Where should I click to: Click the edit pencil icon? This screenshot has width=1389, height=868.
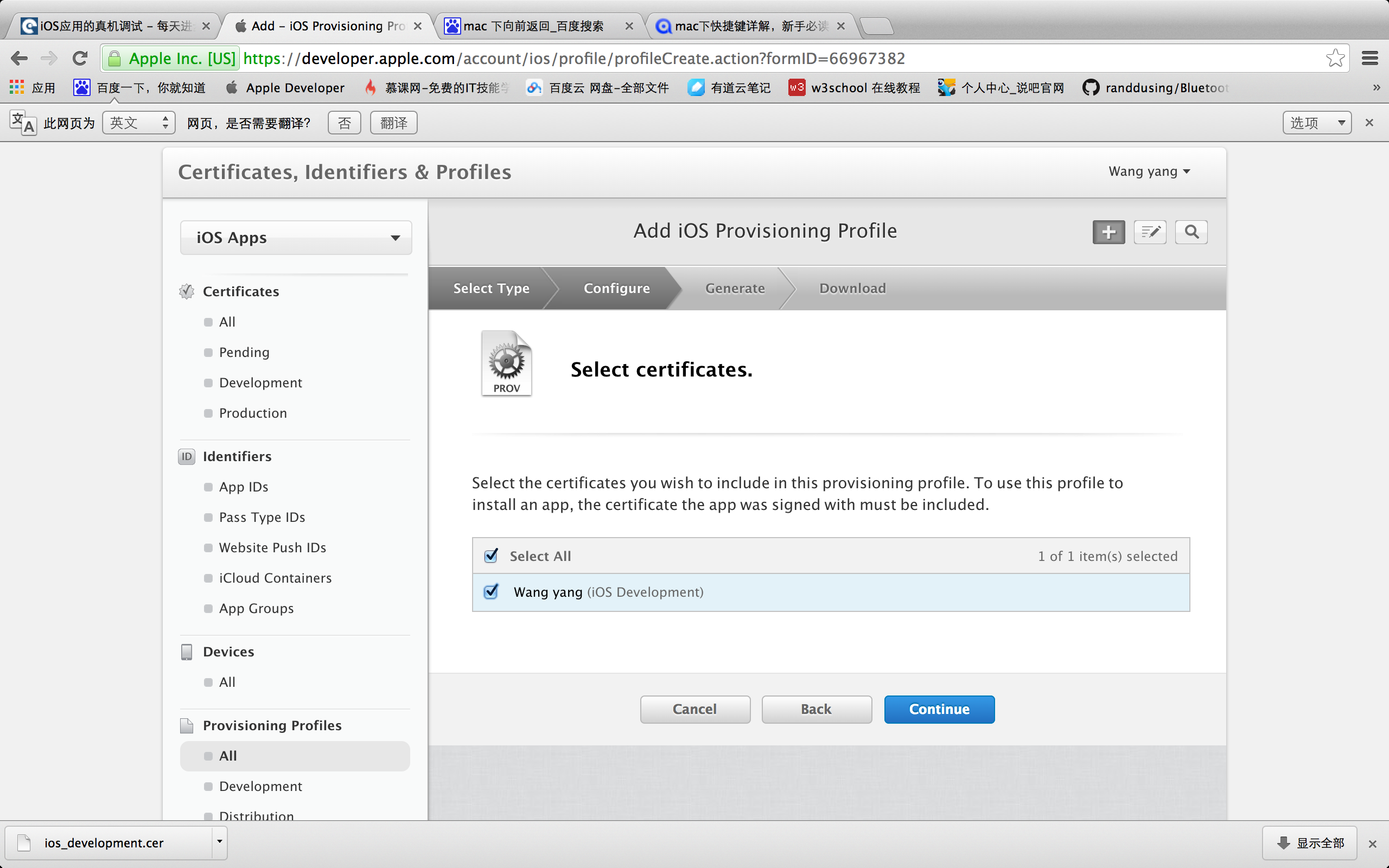(x=1150, y=232)
